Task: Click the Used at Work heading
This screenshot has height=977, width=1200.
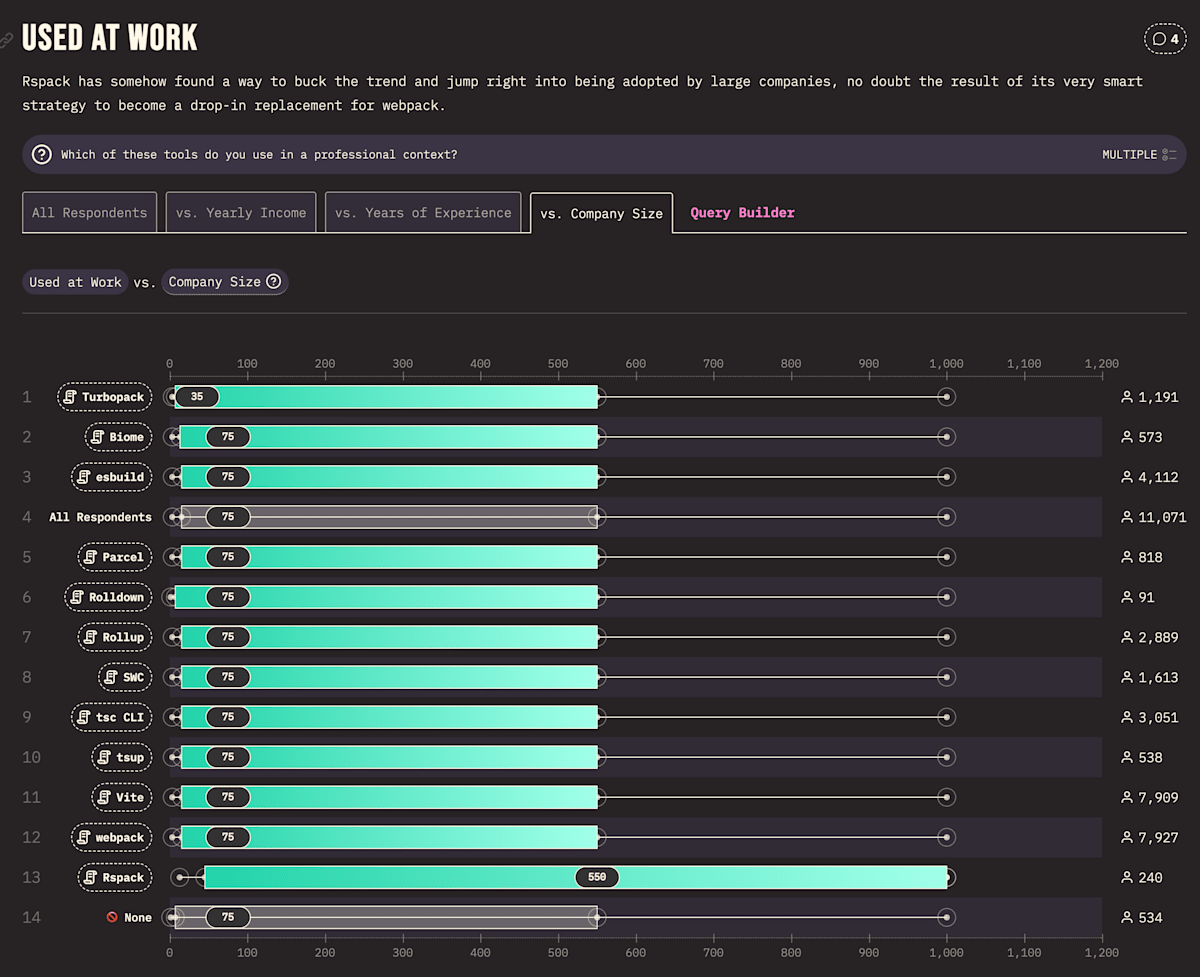Action: point(110,38)
